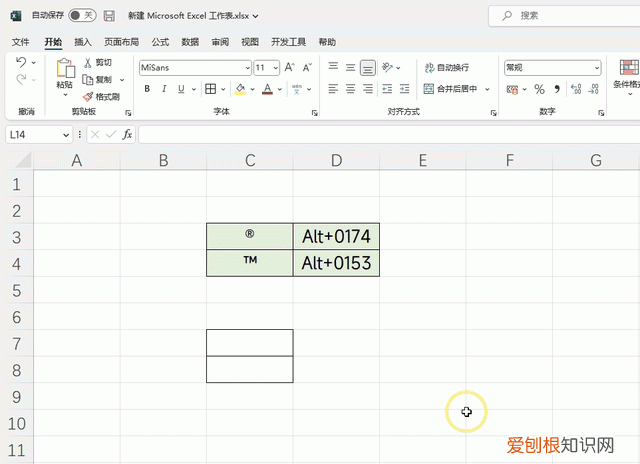
Task: Select the Format Painter brush
Action: pos(88,97)
